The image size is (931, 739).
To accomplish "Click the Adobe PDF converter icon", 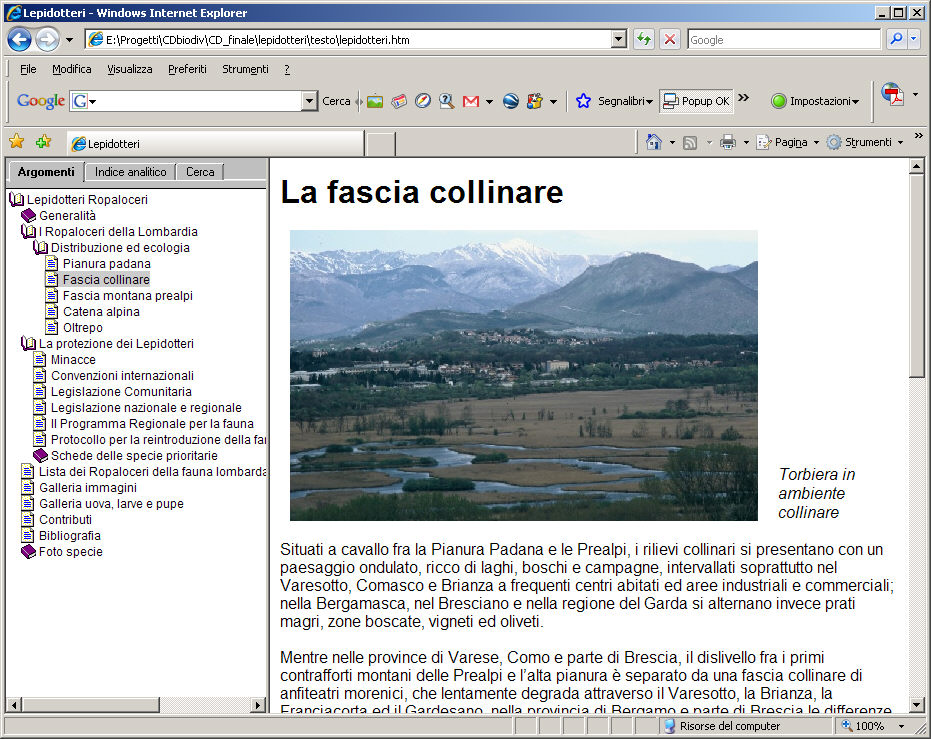I will (892, 94).
